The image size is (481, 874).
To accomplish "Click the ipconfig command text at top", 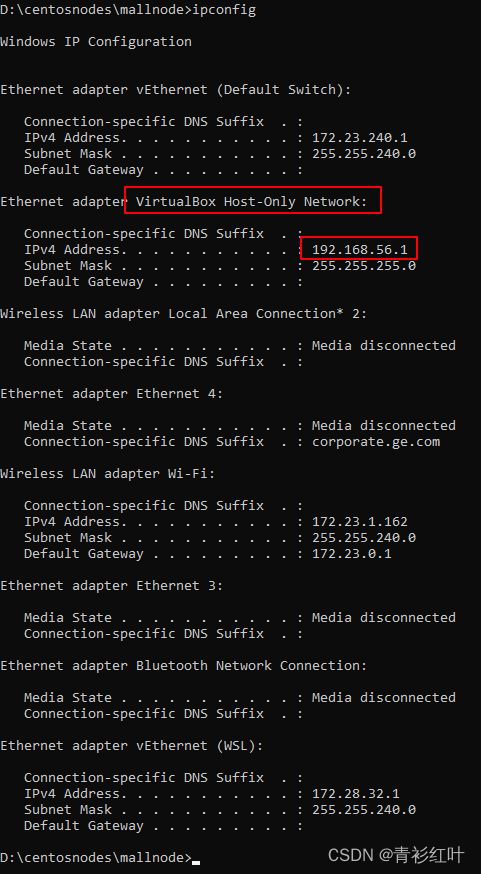I will point(224,10).
